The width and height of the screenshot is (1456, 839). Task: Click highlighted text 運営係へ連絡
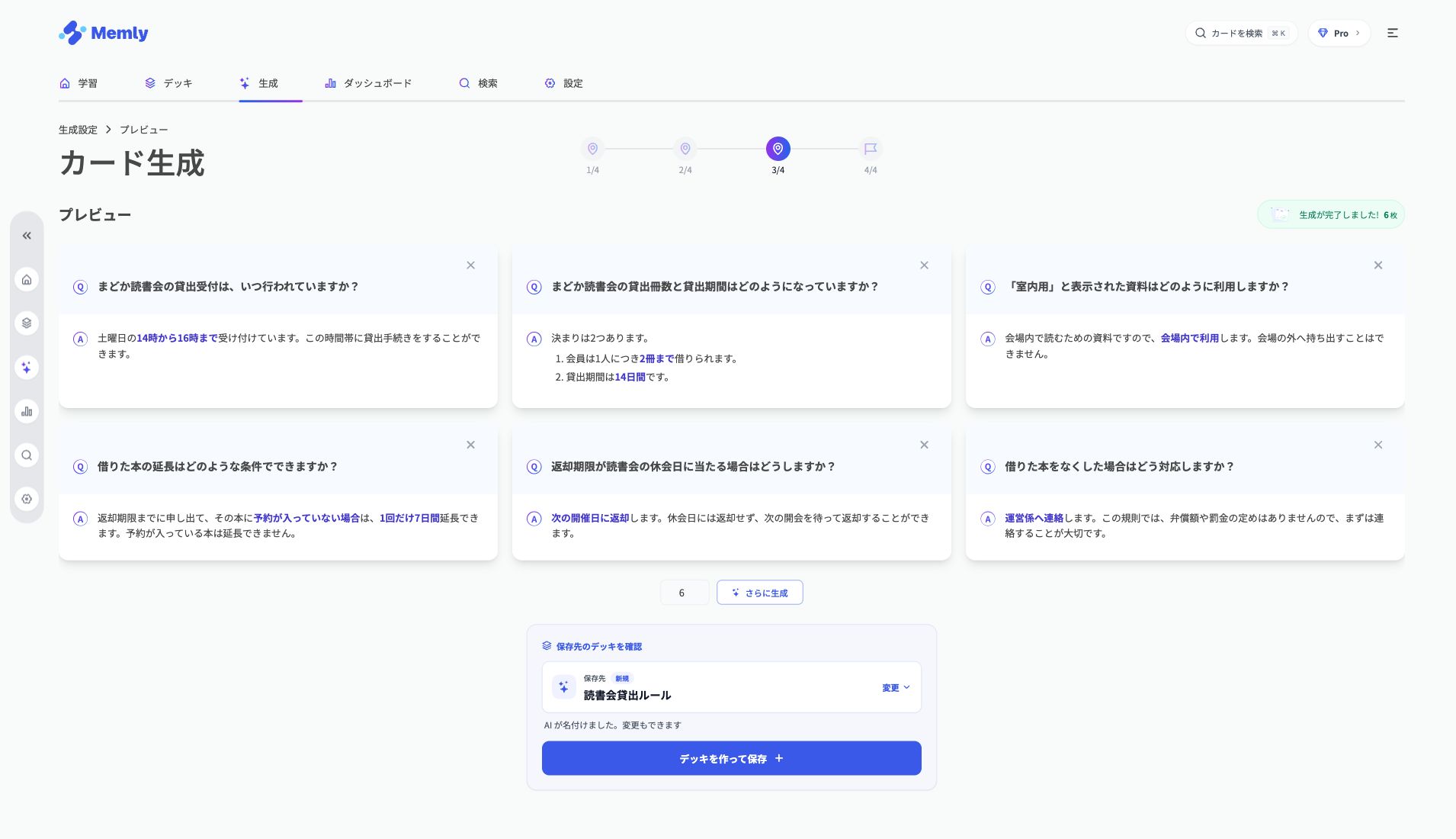pos(1034,518)
